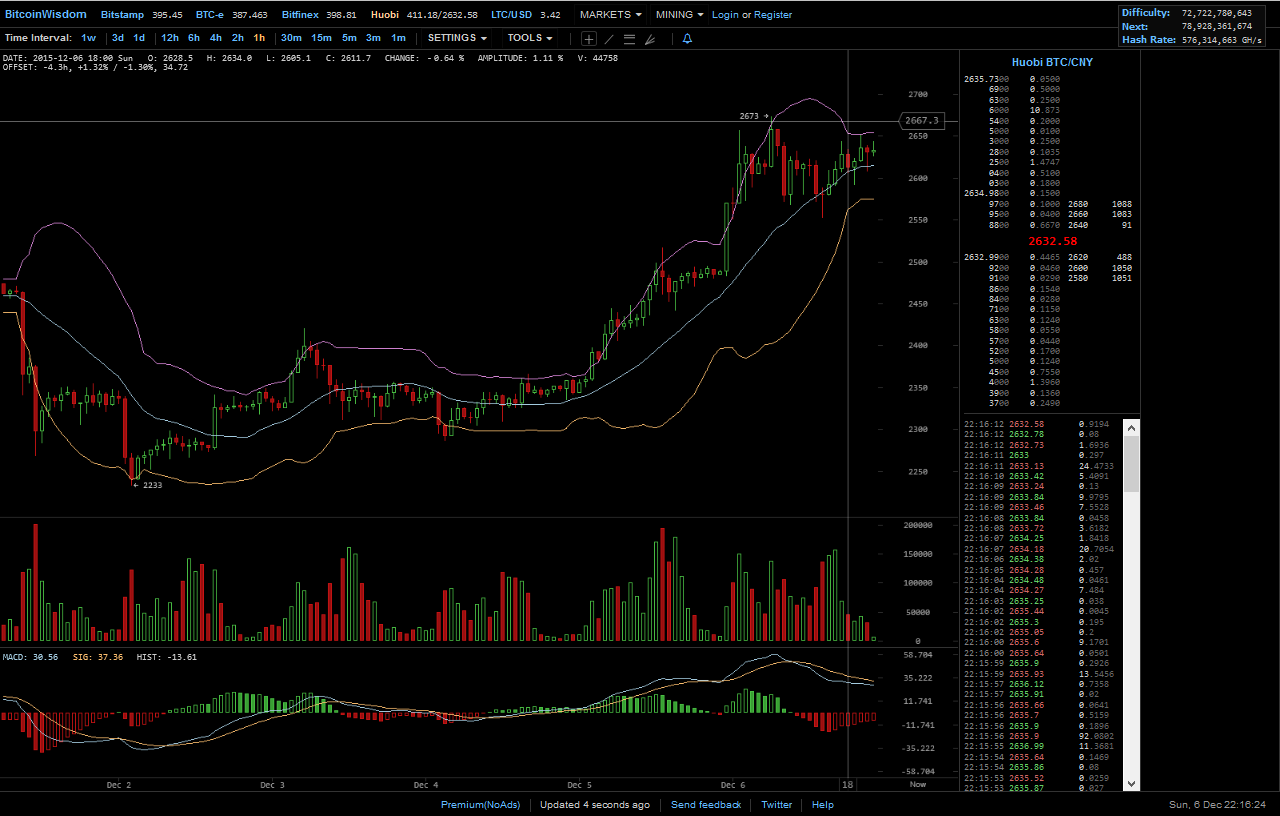Click the 'Updated 4 seconds ago' status
Viewport: 1280px width, 816px height.
click(x=595, y=805)
